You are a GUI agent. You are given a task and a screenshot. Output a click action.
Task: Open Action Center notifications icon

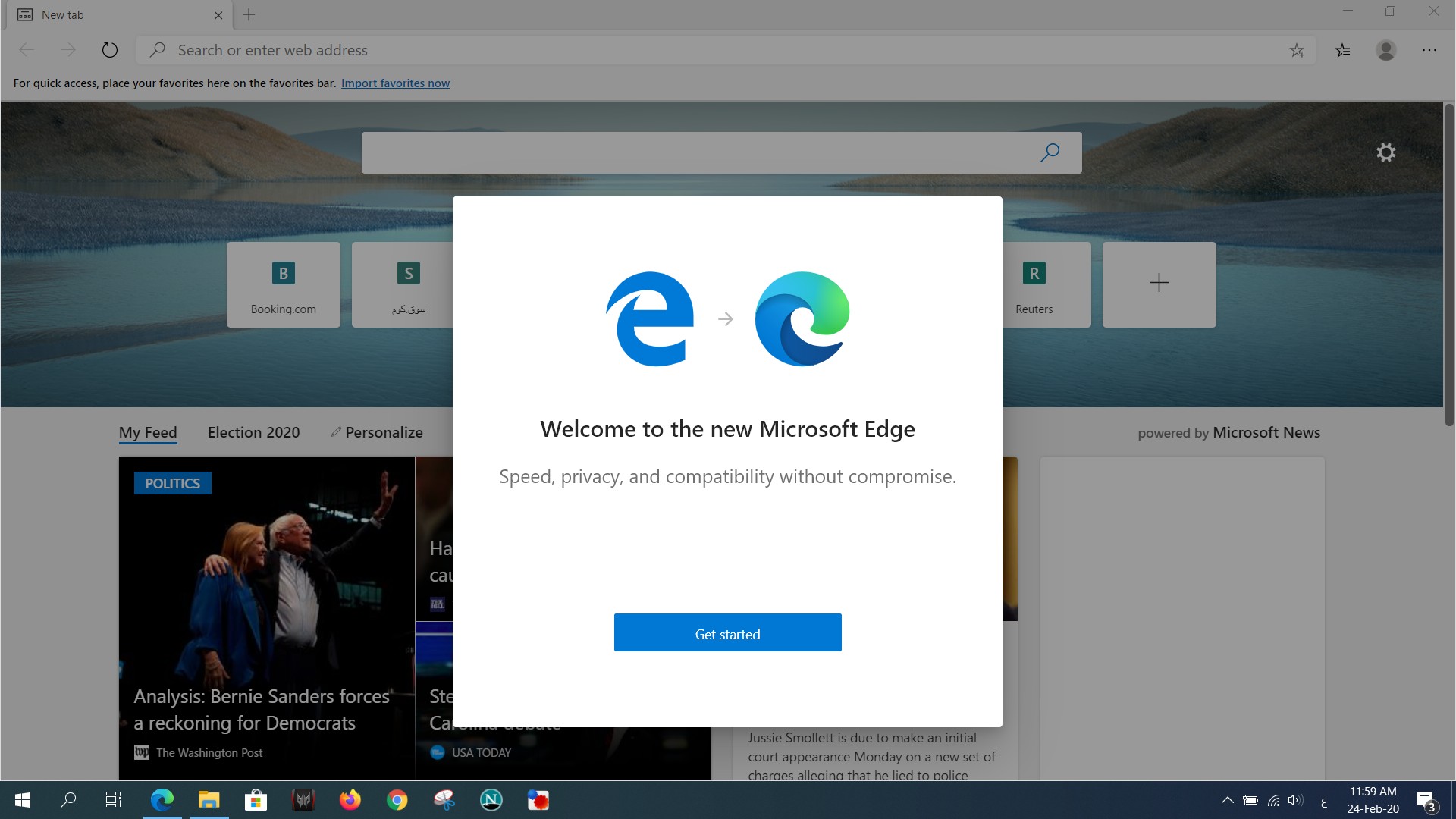1426,800
